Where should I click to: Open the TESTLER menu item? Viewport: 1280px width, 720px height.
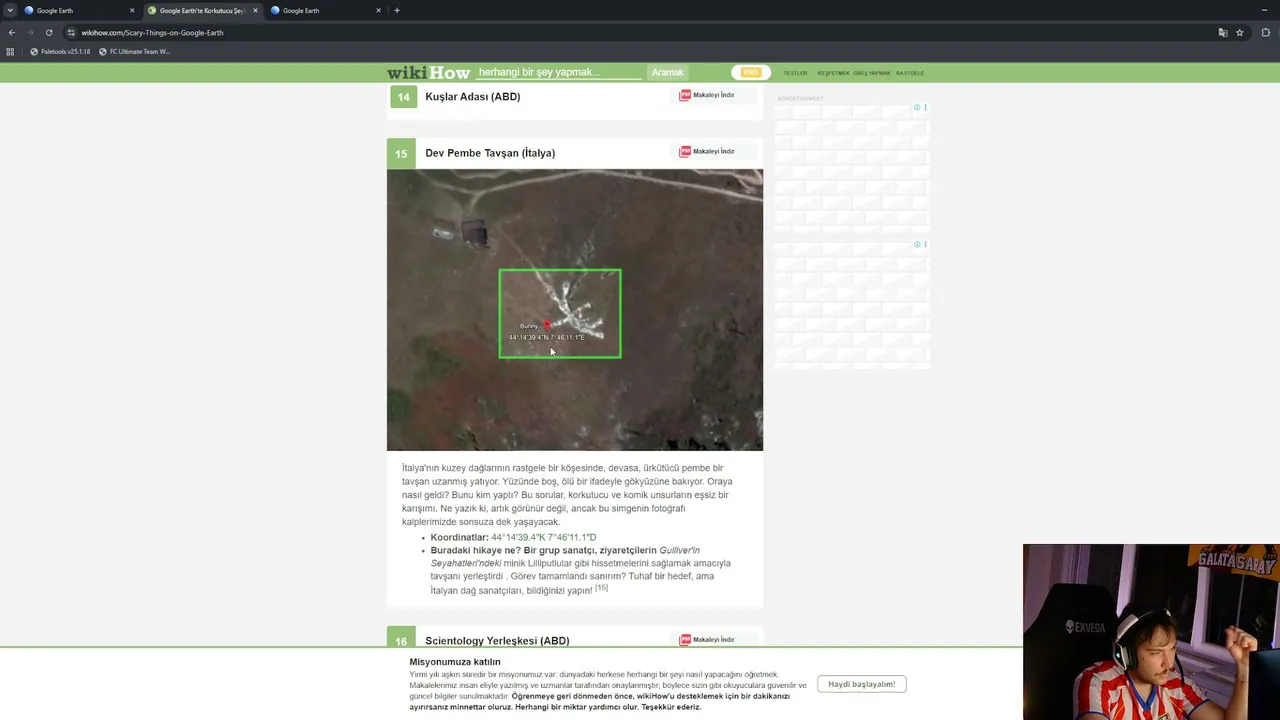tap(795, 73)
